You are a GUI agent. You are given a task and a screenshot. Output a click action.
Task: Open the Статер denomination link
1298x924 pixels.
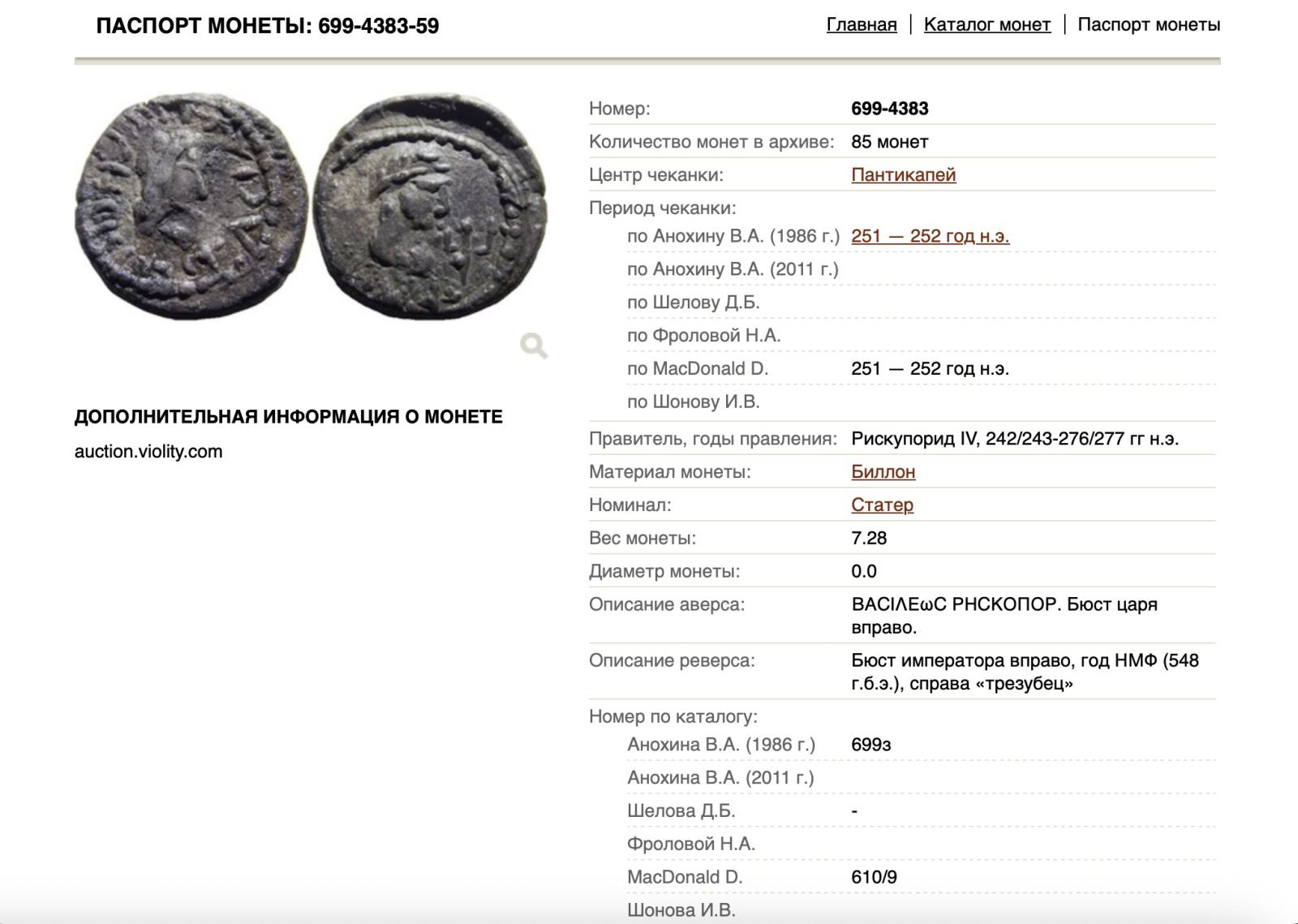pyautogui.click(x=882, y=505)
